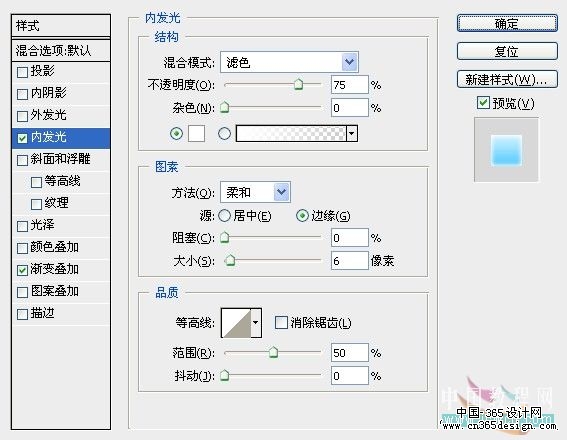Image resolution: width=567 pixels, height=440 pixels.
Task: Click the white glow color swatch
Action: [x=196, y=133]
